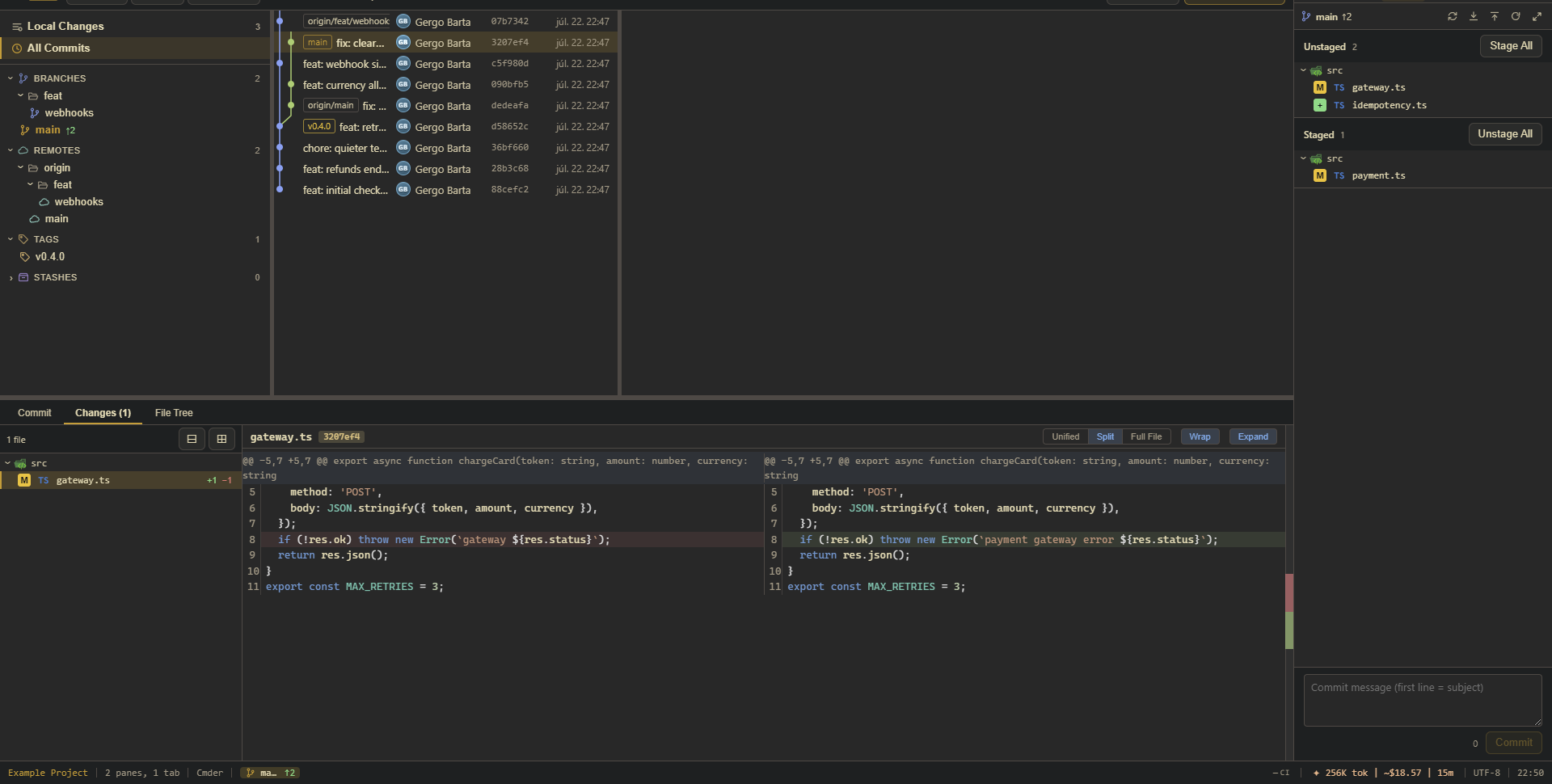Click the push (upload arrow) icon
This screenshot has height=784, width=1552.
click(x=1495, y=16)
